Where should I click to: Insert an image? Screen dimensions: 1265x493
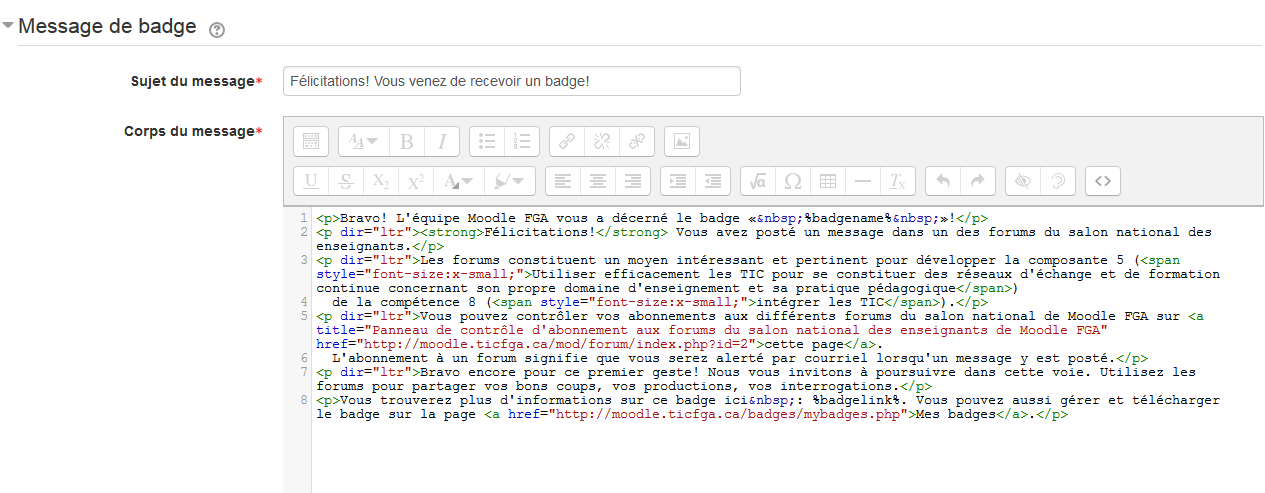[x=682, y=141]
